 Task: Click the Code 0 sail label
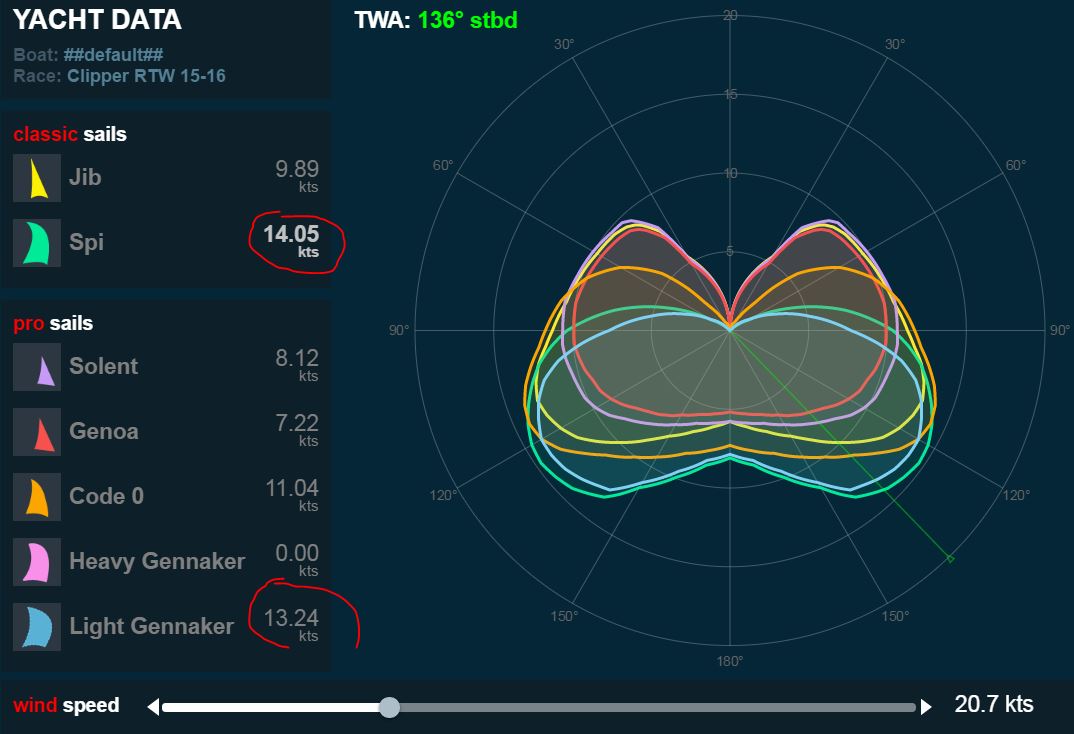pos(106,496)
